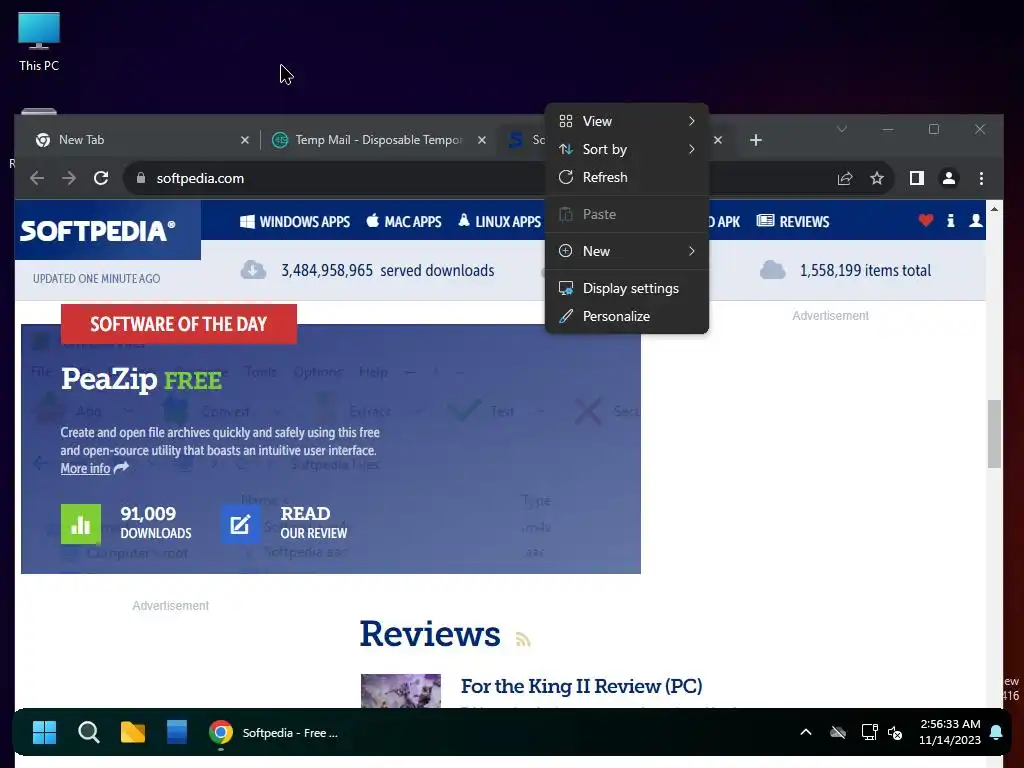Open Mac Apps section
Screen dimensions: 1024x768
[x=404, y=221]
